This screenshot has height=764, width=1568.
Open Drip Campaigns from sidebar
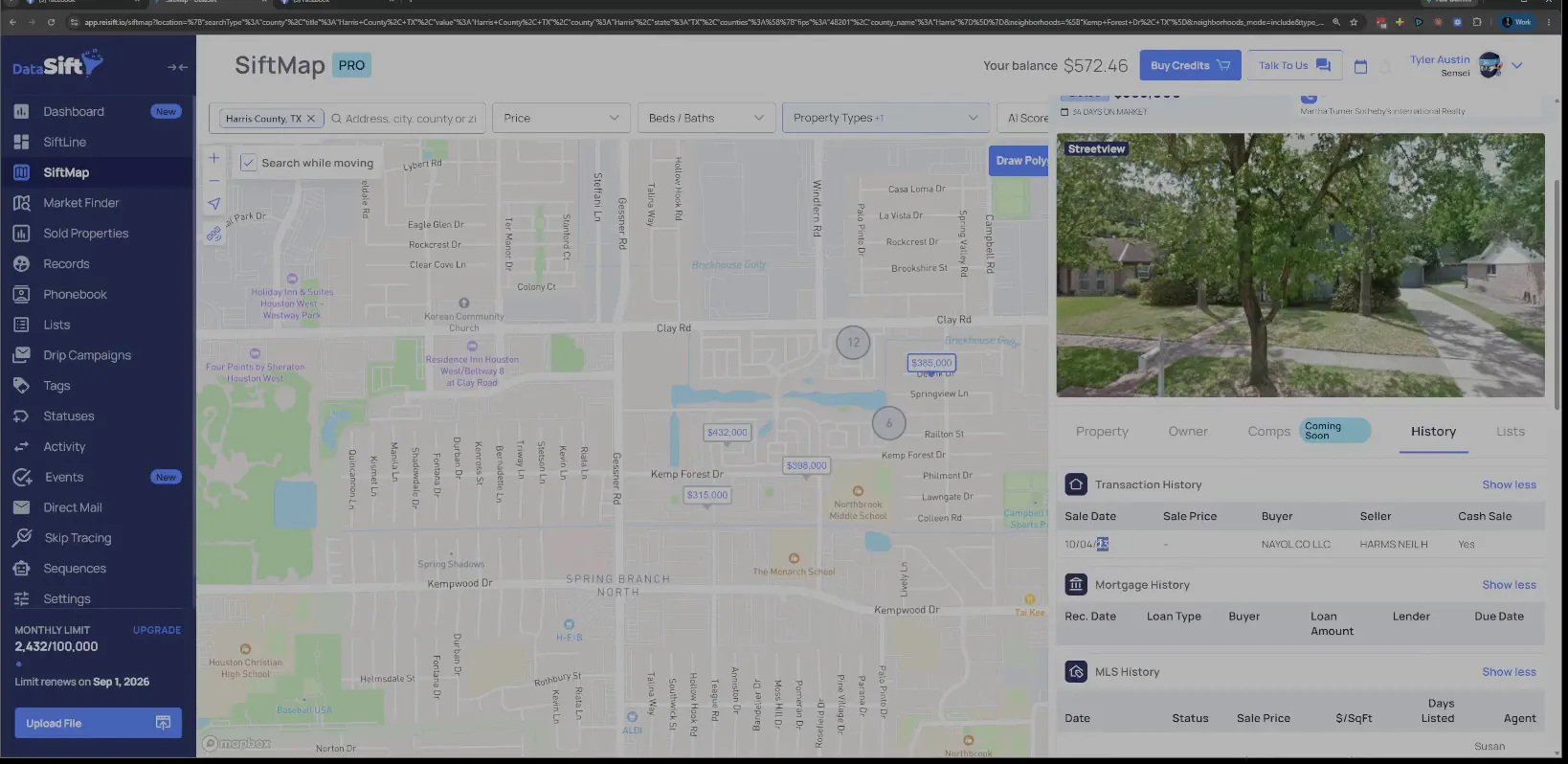87,355
